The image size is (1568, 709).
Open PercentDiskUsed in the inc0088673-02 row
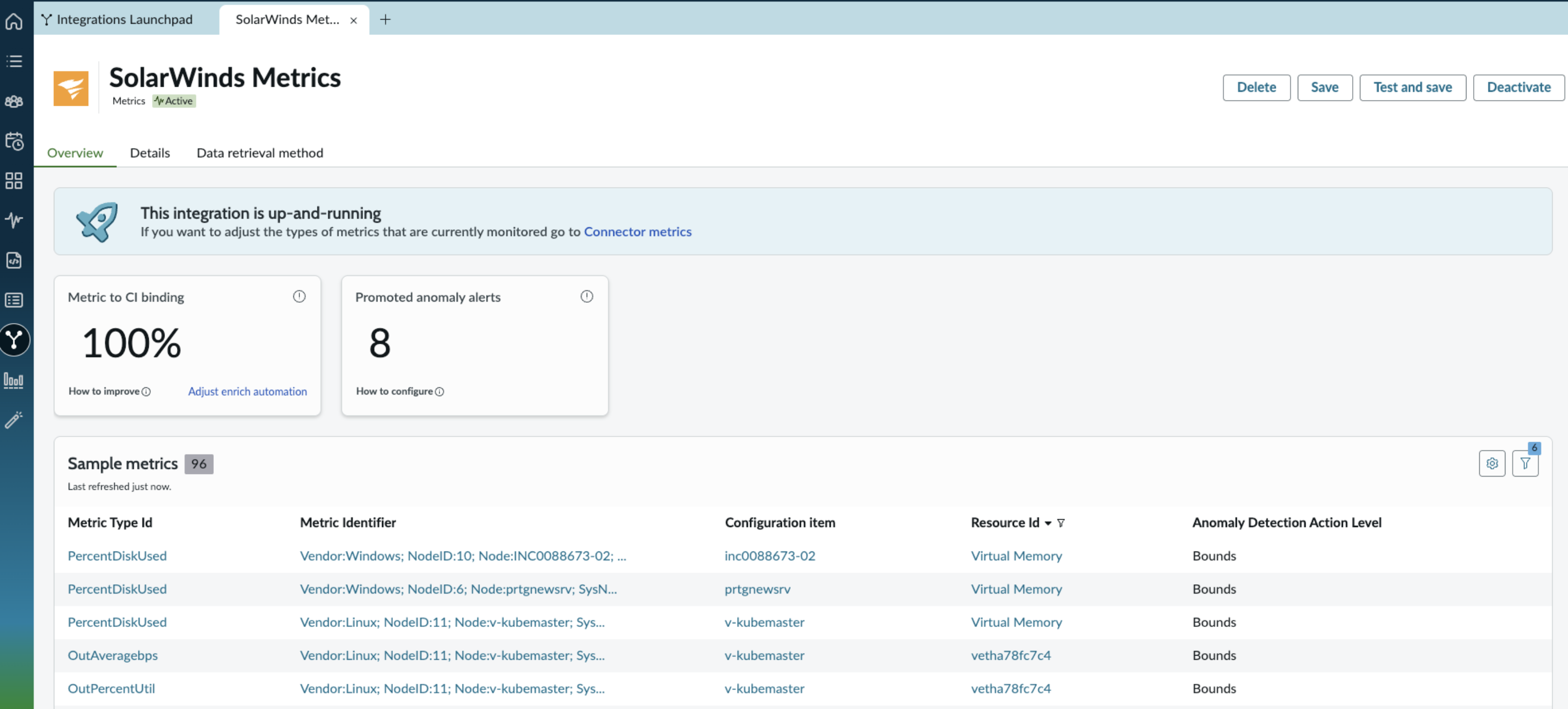pos(117,556)
